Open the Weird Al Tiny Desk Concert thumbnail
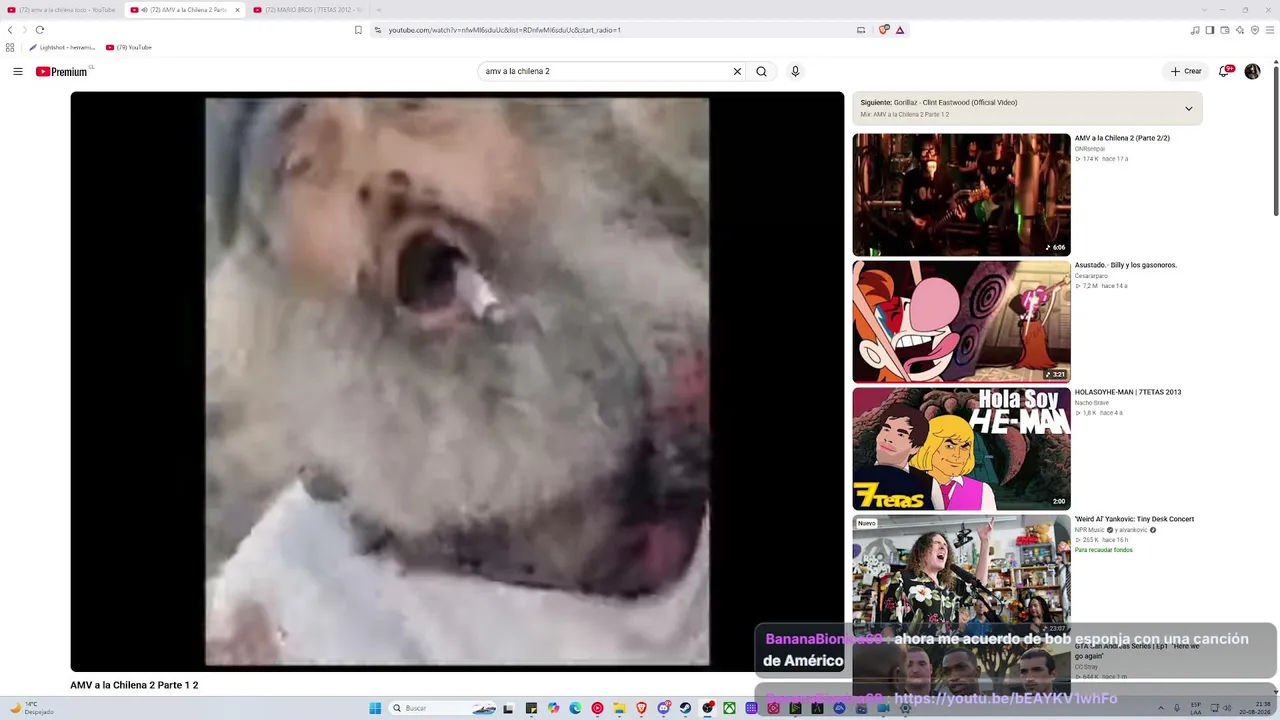 click(961, 576)
